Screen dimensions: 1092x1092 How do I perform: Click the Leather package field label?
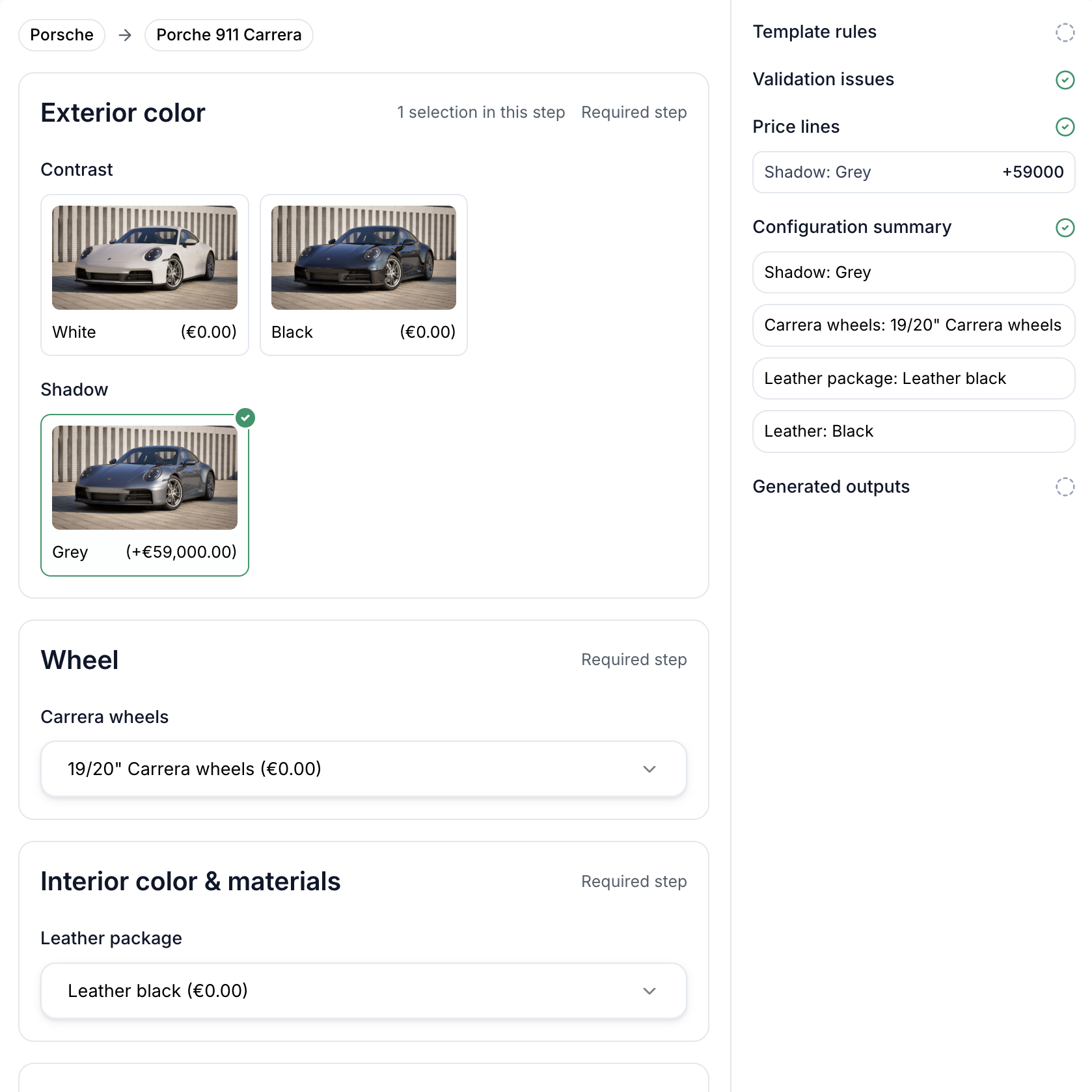pos(111,938)
